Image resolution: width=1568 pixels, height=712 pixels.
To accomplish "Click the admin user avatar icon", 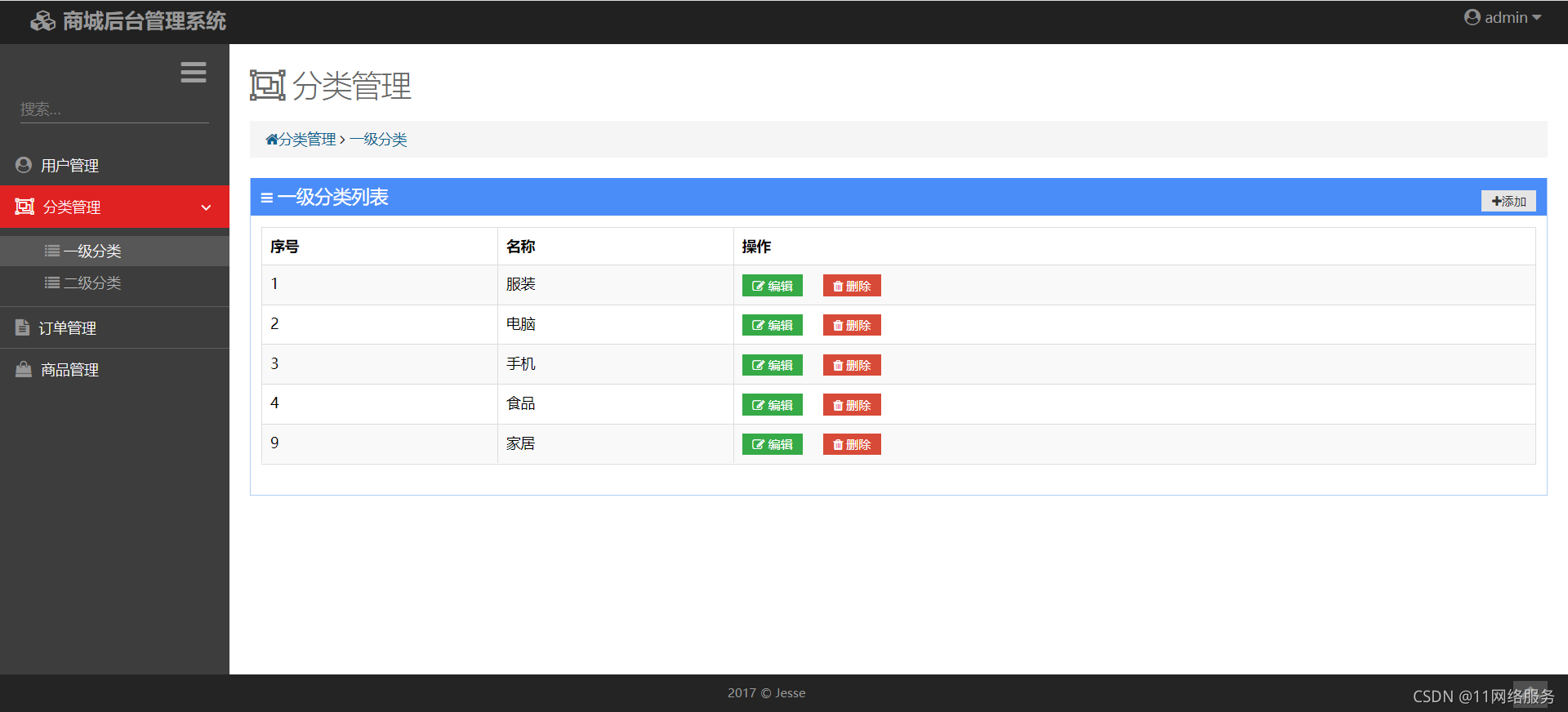I will click(x=1472, y=17).
